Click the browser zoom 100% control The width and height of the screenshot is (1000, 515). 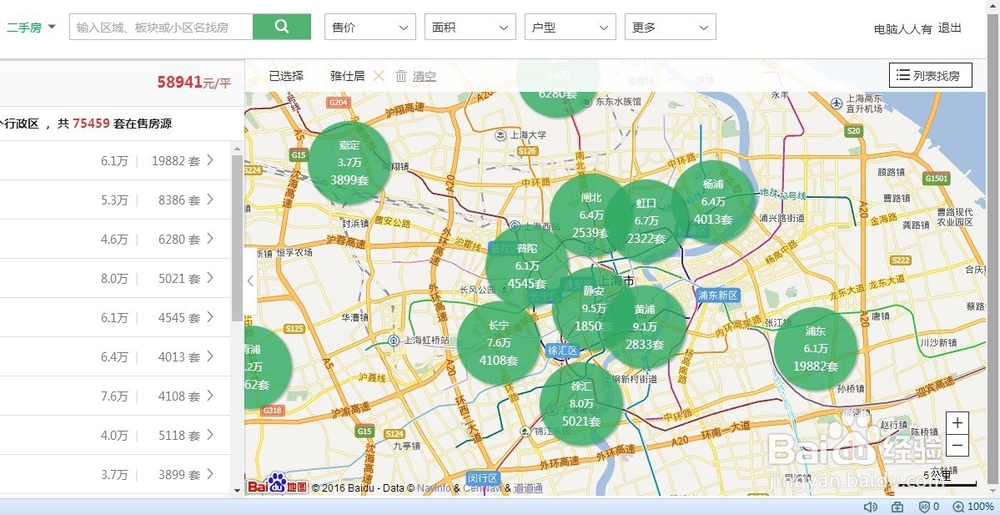(974, 507)
